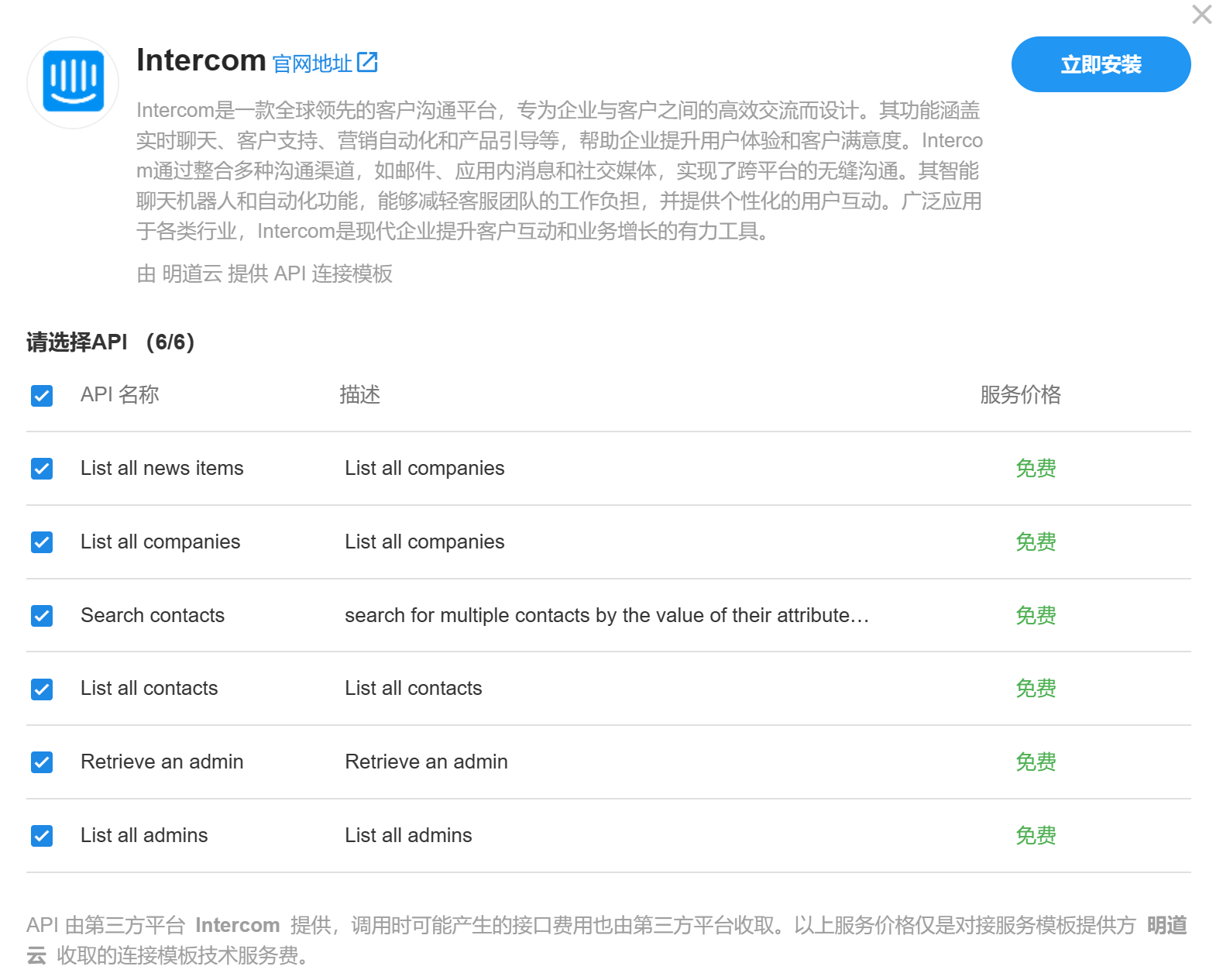Click the API name 'List all companies'
The width and height of the screenshot is (1223, 980).
[x=160, y=542]
